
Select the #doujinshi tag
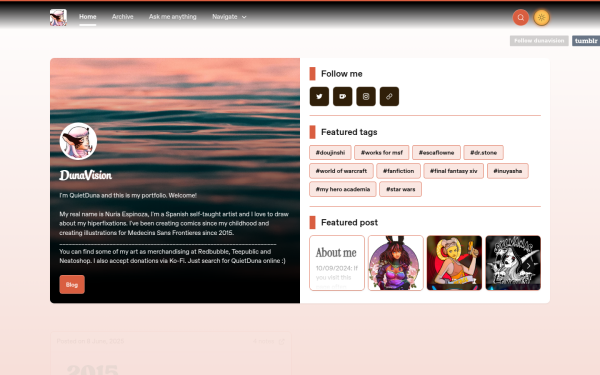point(330,153)
